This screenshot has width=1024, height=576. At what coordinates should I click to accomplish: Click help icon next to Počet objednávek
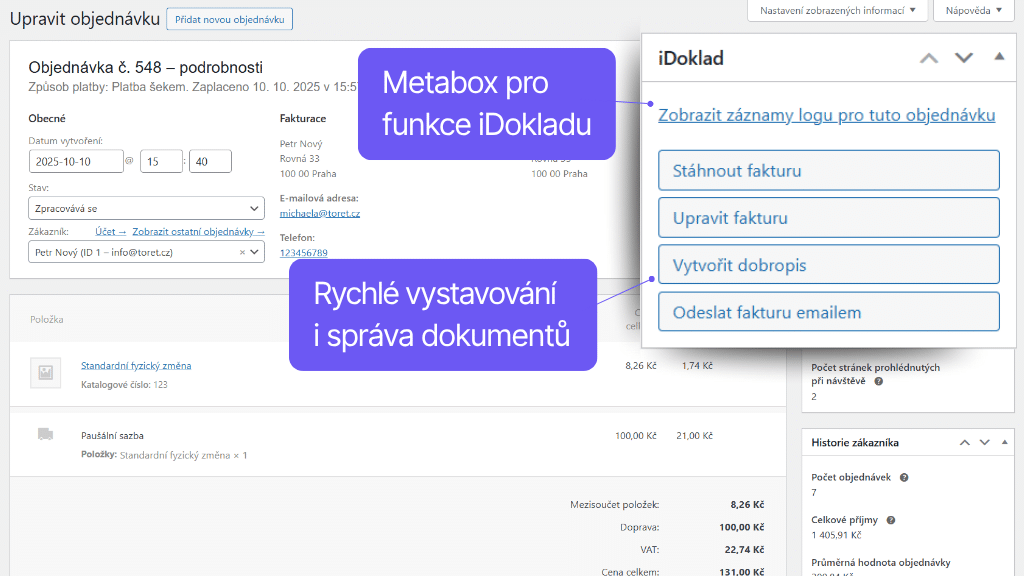[904, 478]
